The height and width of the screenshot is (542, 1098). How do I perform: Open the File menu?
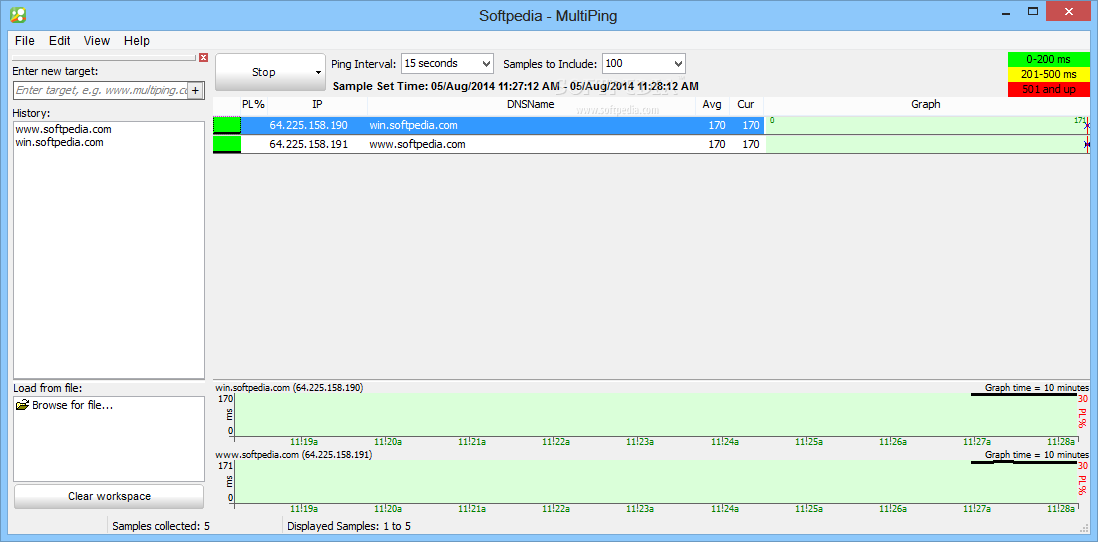(x=25, y=41)
